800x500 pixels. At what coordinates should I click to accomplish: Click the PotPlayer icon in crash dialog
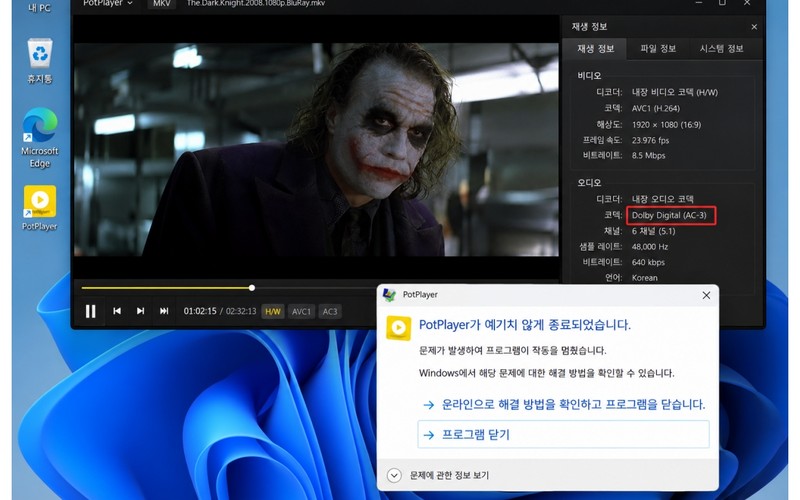(398, 328)
